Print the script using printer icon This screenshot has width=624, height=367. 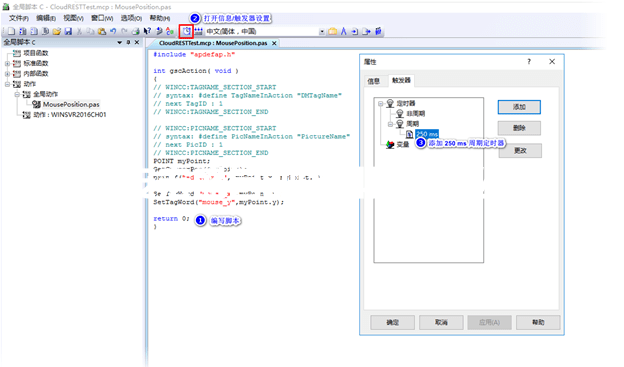(x=136, y=31)
